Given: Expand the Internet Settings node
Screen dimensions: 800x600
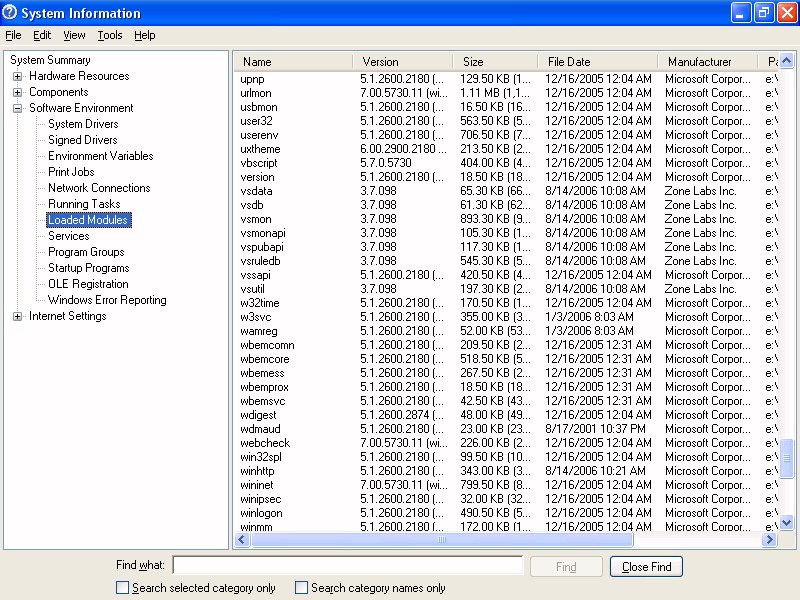Looking at the screenshot, I should point(18,316).
